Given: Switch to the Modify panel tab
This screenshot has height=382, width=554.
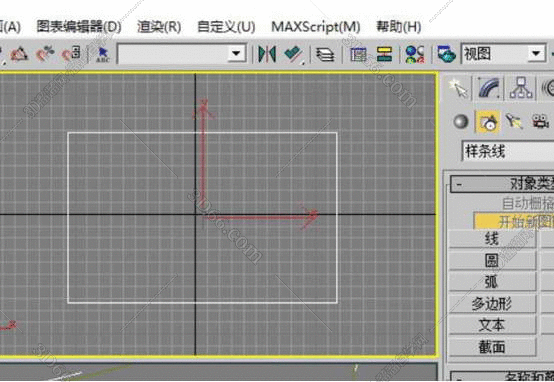Looking at the screenshot, I should click(489, 88).
